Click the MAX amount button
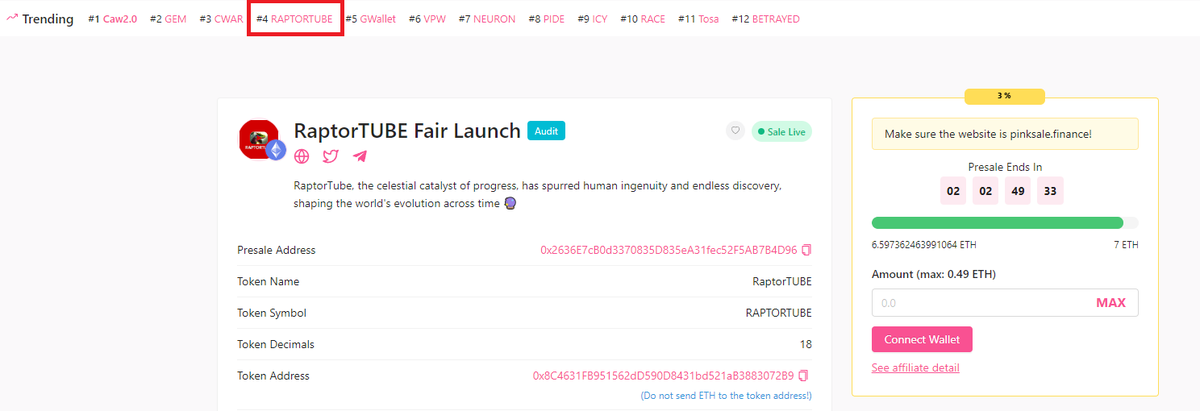This screenshot has height=411, width=1200. [x=1110, y=303]
